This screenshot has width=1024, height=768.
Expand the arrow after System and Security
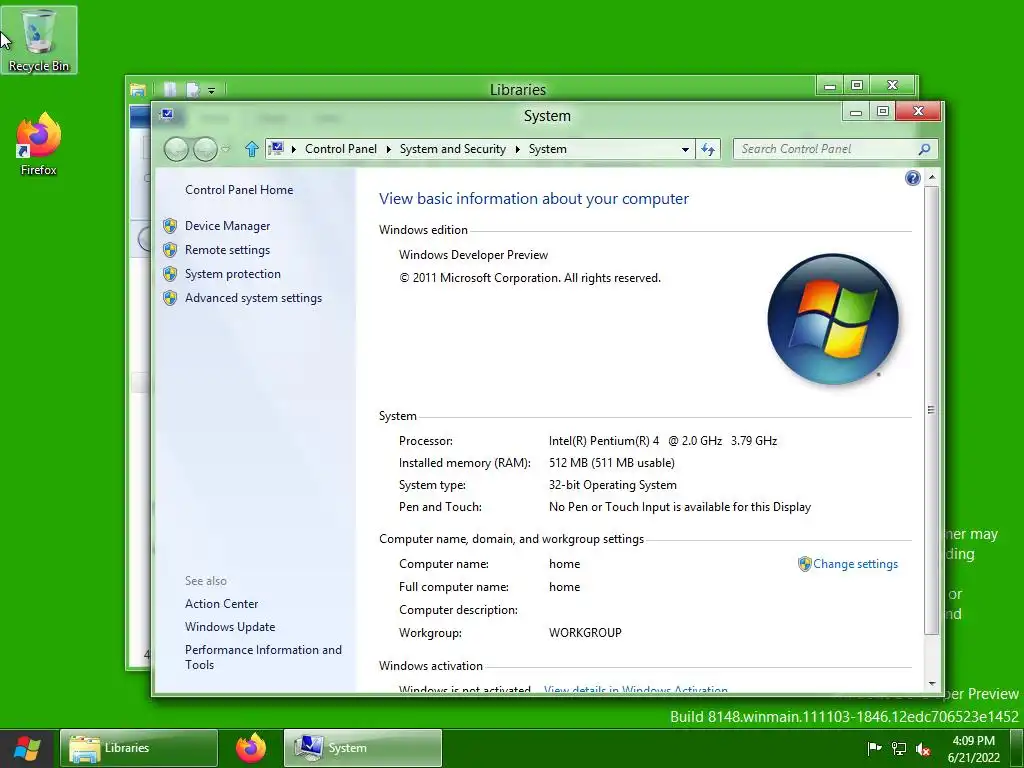(x=517, y=150)
